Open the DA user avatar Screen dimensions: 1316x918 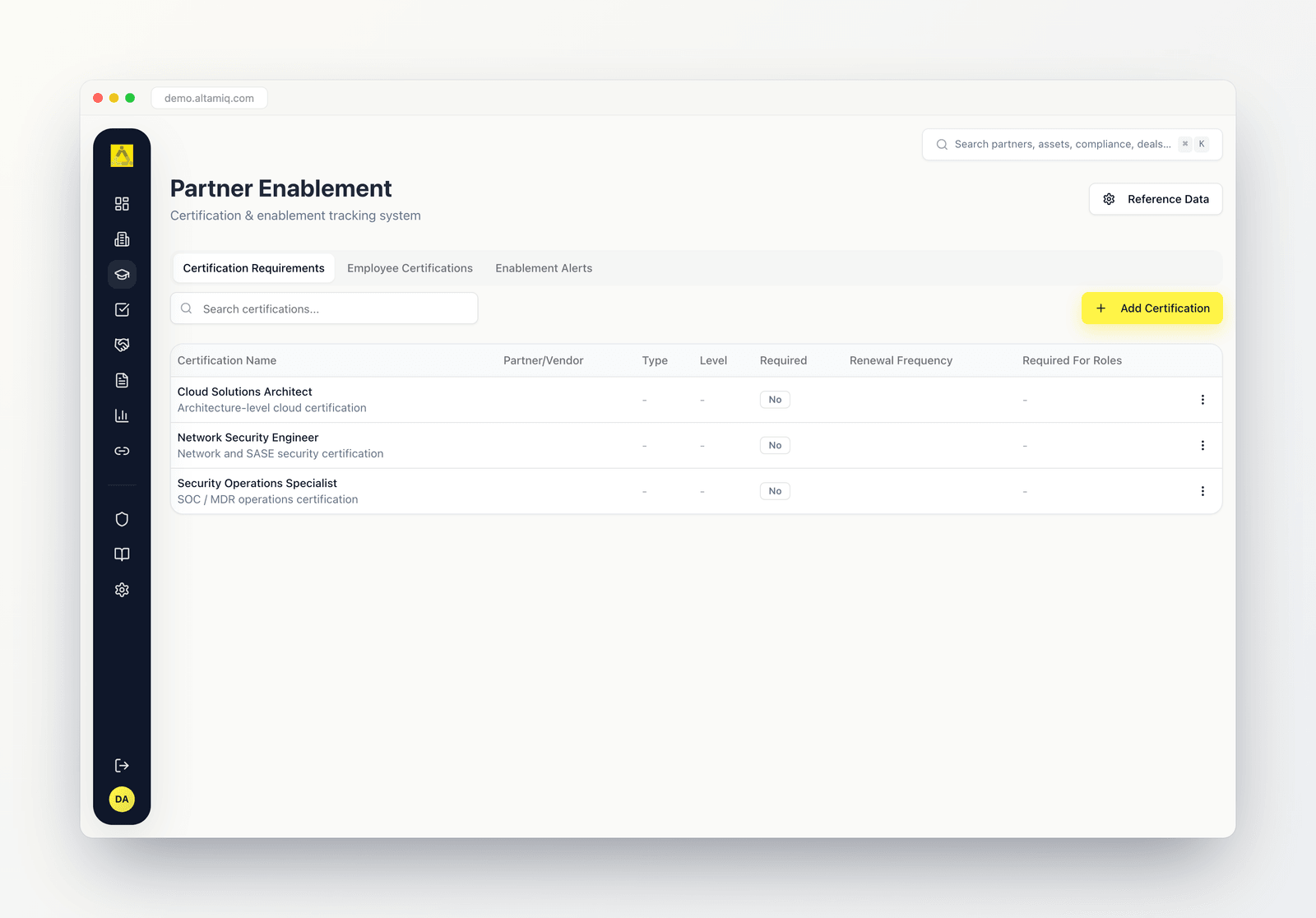point(122,800)
